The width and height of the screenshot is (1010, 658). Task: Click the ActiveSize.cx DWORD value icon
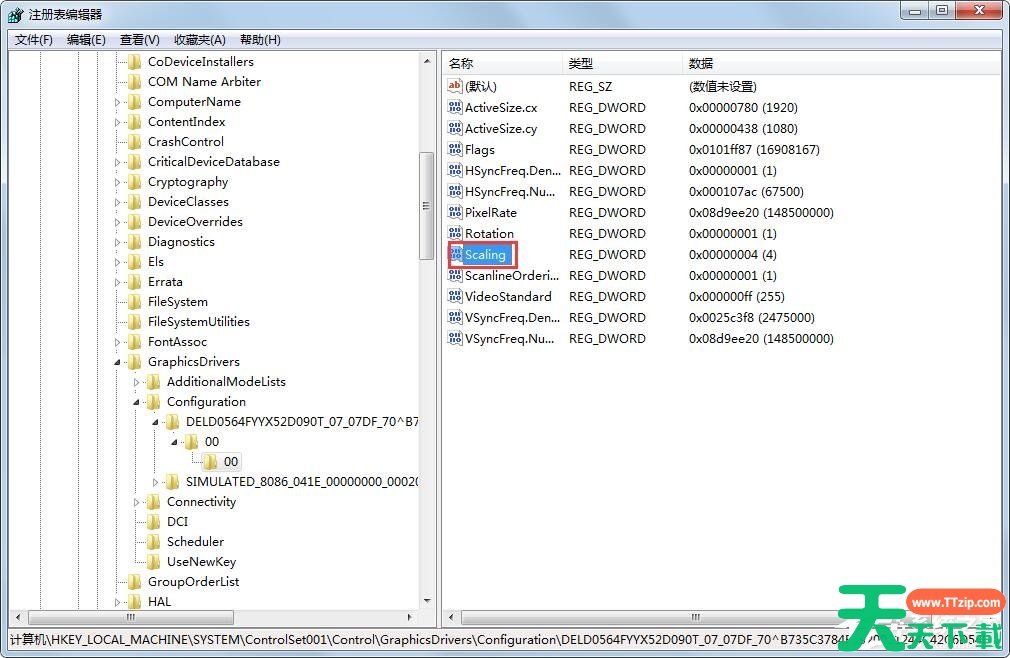(x=455, y=108)
